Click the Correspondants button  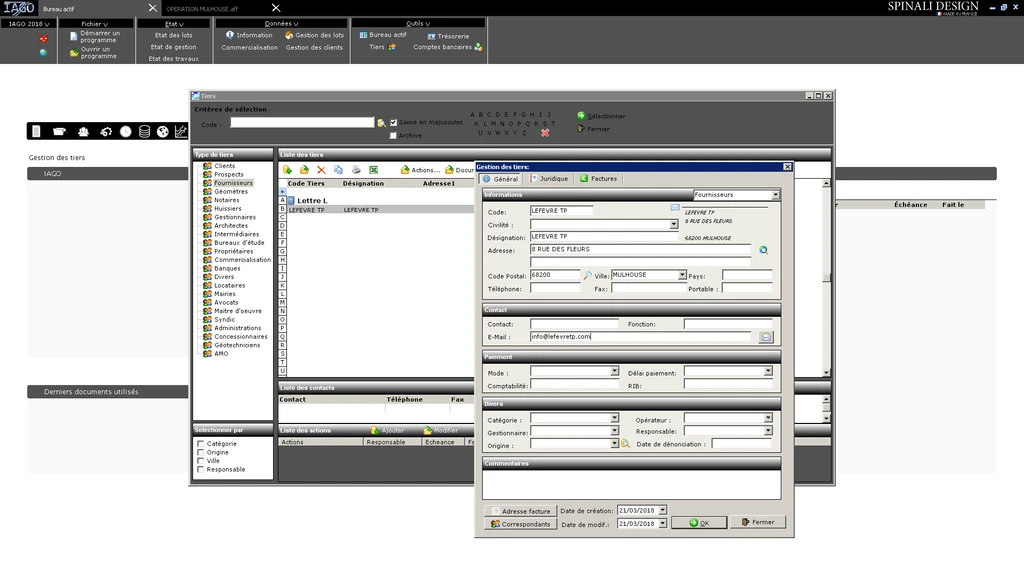(x=520, y=524)
